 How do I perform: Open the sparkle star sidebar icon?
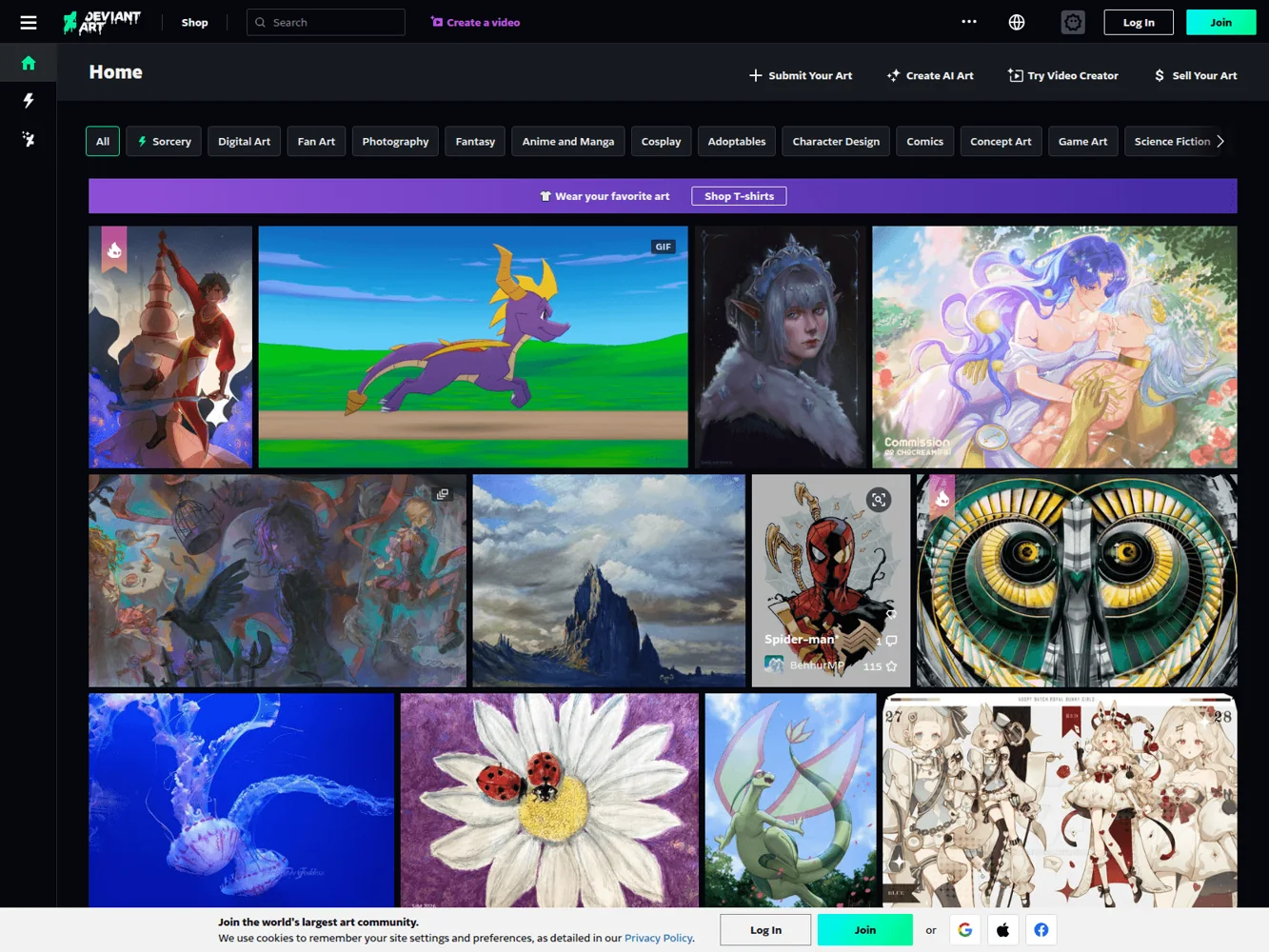pyautogui.click(x=29, y=139)
